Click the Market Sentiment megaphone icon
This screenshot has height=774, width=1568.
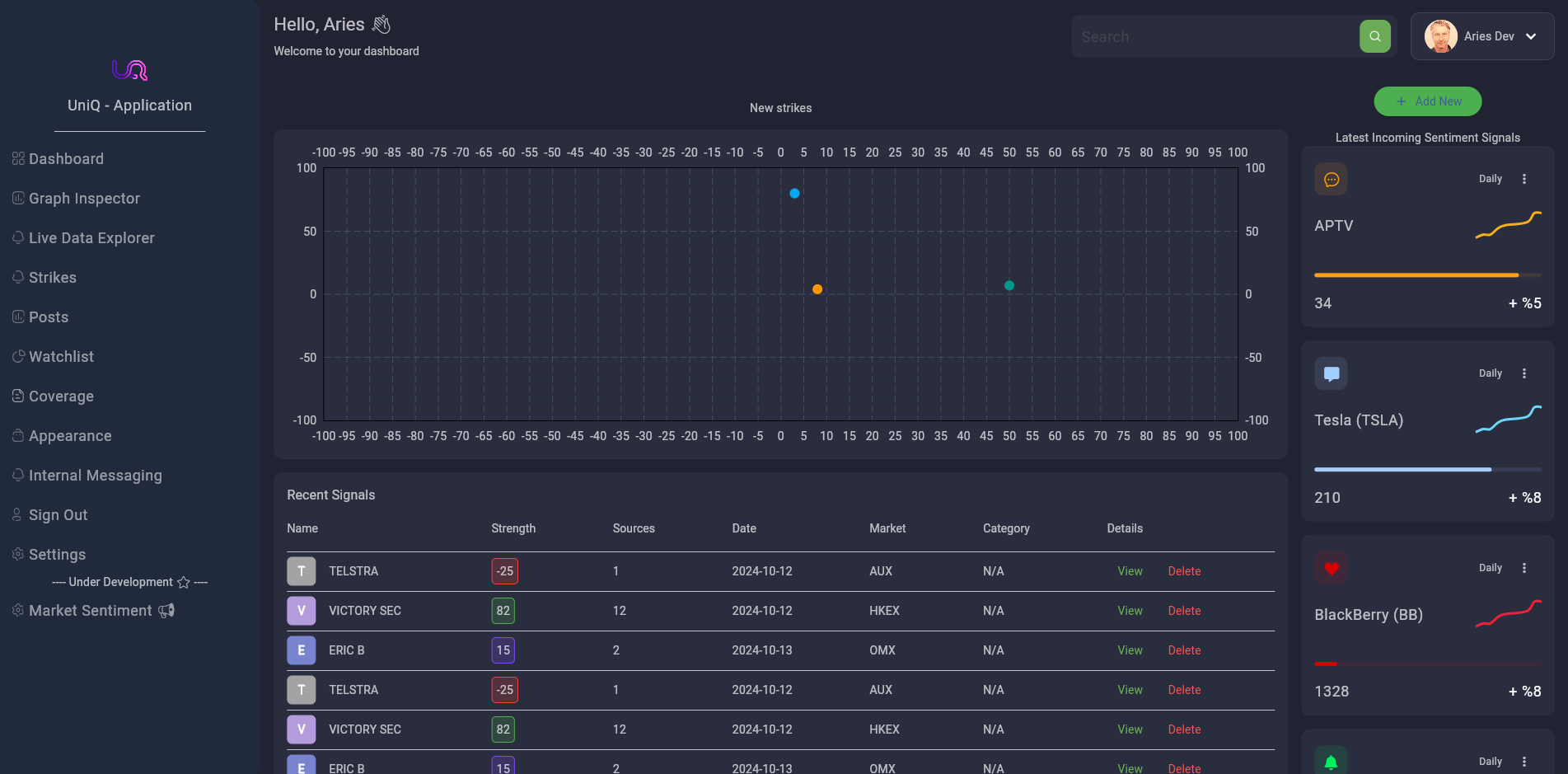pos(166,611)
